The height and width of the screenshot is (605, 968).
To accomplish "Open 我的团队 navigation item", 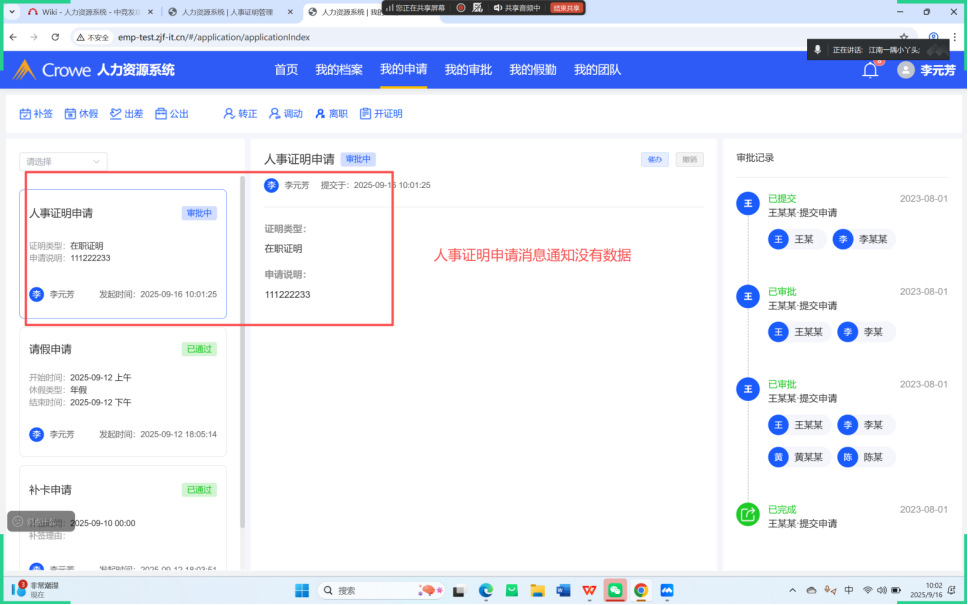I will (597, 70).
